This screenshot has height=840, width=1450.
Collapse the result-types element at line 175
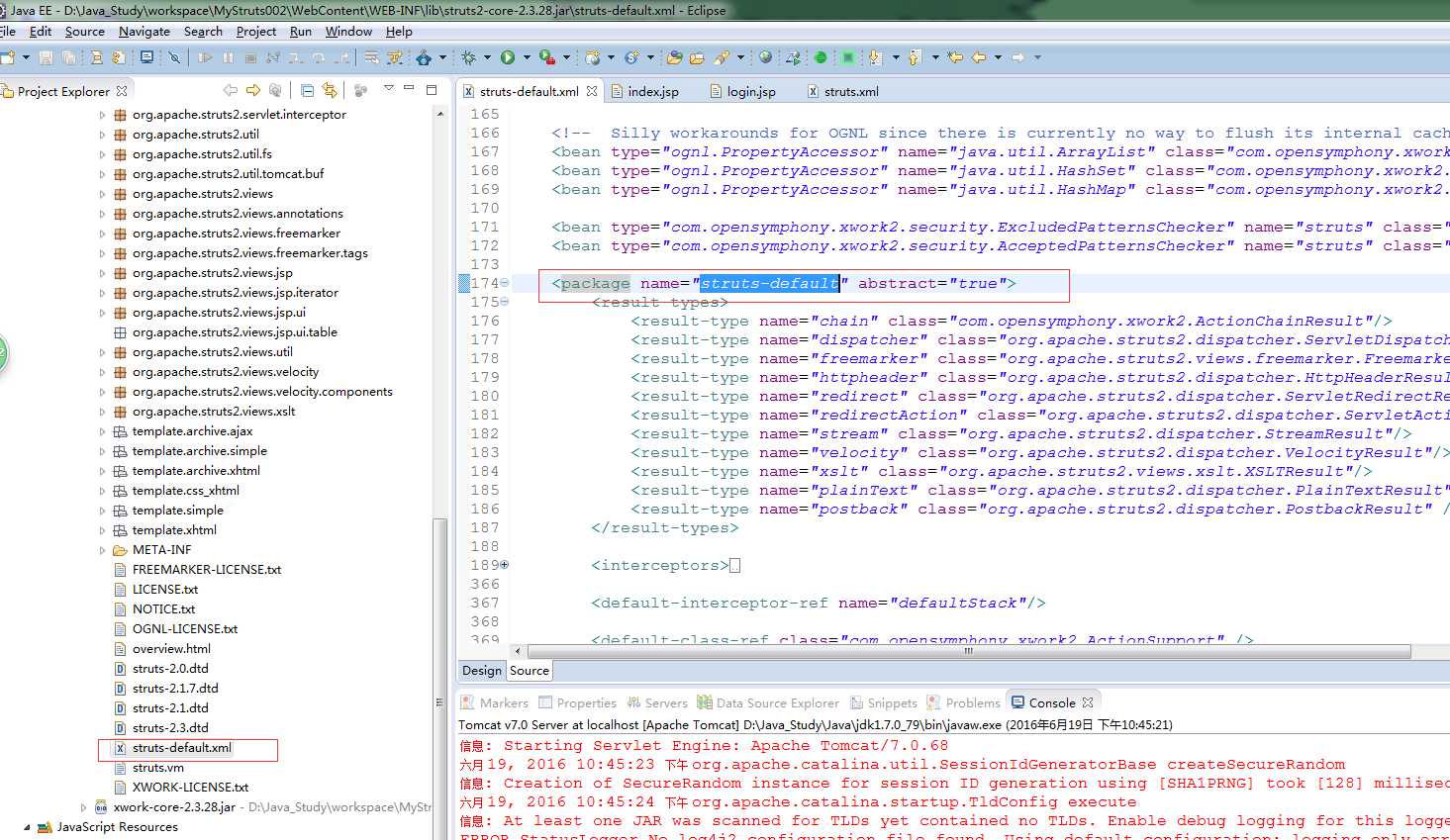click(x=504, y=302)
